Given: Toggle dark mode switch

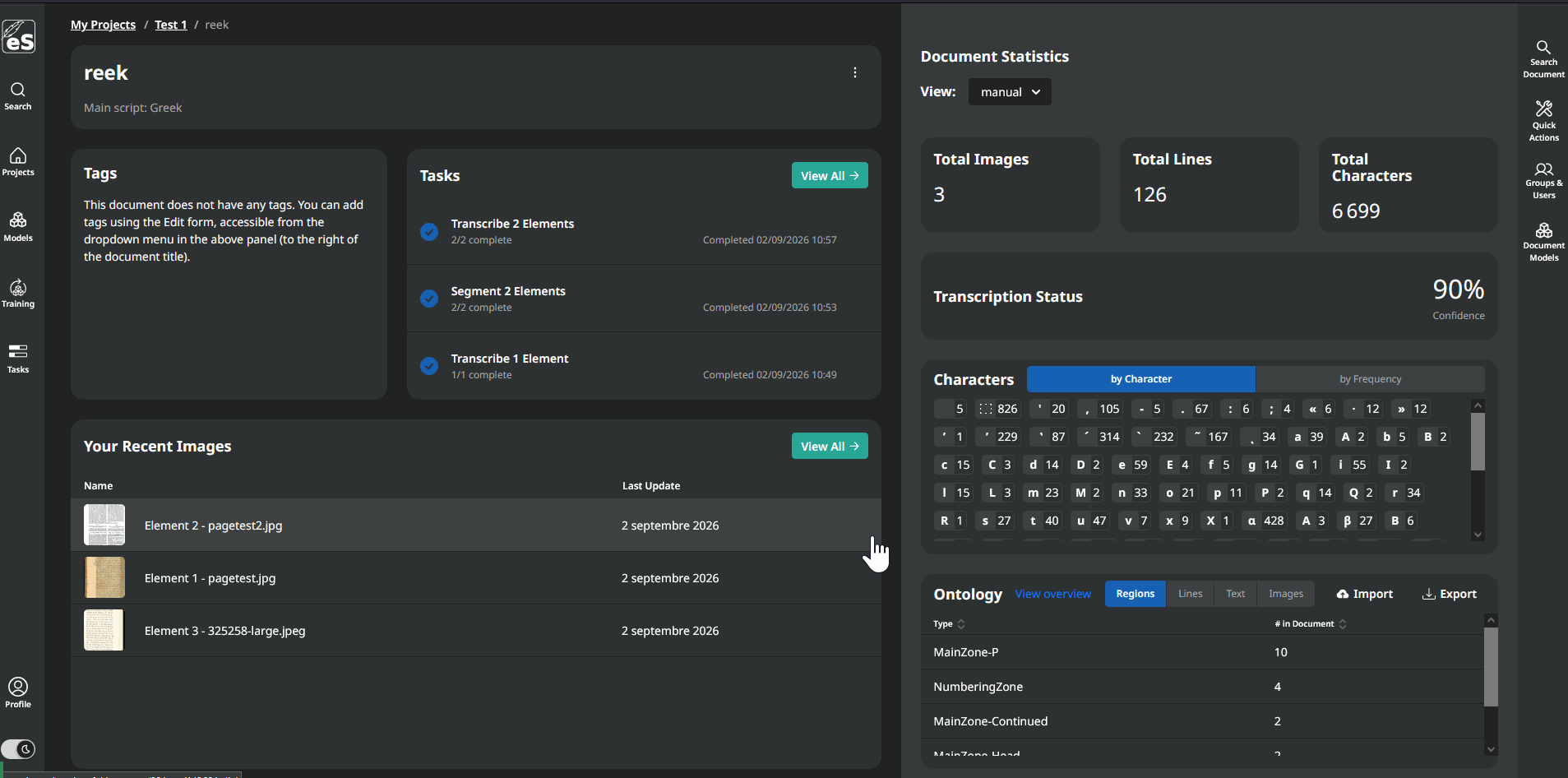Looking at the screenshot, I should click(18, 749).
